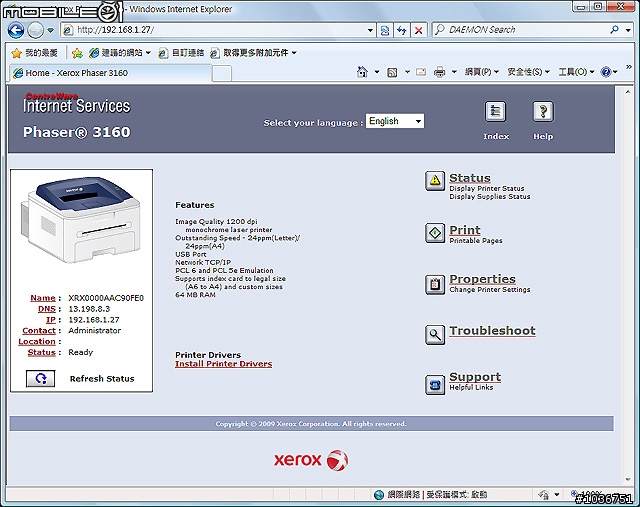Click the custom links (自訂連結) favorite

(181, 53)
